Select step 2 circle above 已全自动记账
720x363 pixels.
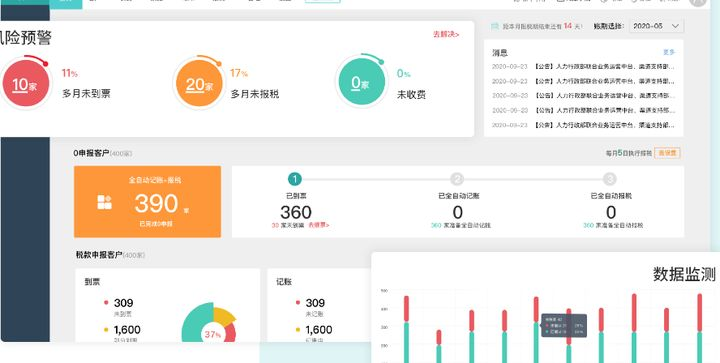click(x=457, y=179)
